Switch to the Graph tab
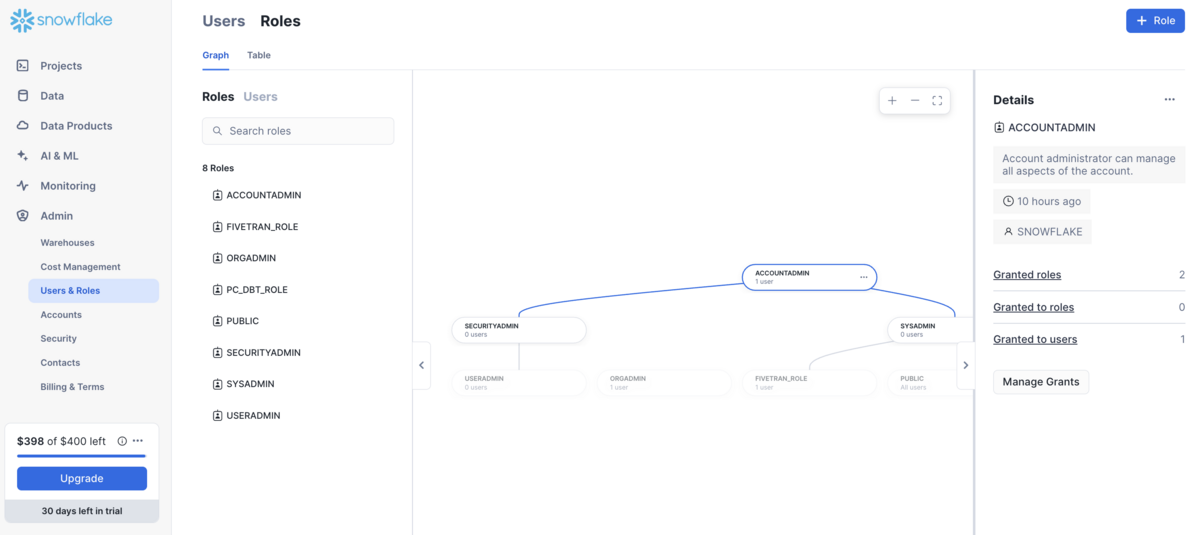Image resolution: width=1200 pixels, height=535 pixels. click(x=215, y=56)
